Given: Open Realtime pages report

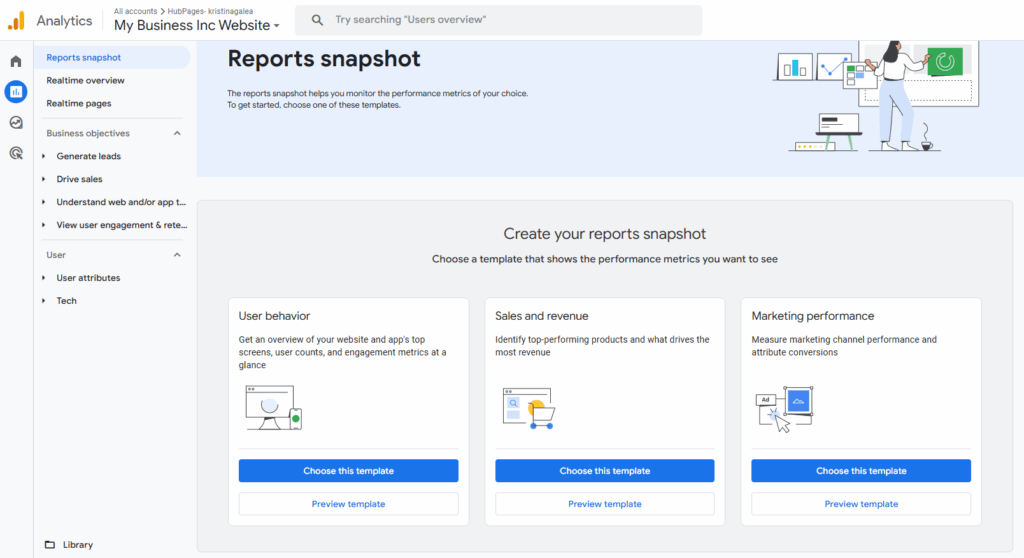Looking at the screenshot, I should tap(78, 103).
